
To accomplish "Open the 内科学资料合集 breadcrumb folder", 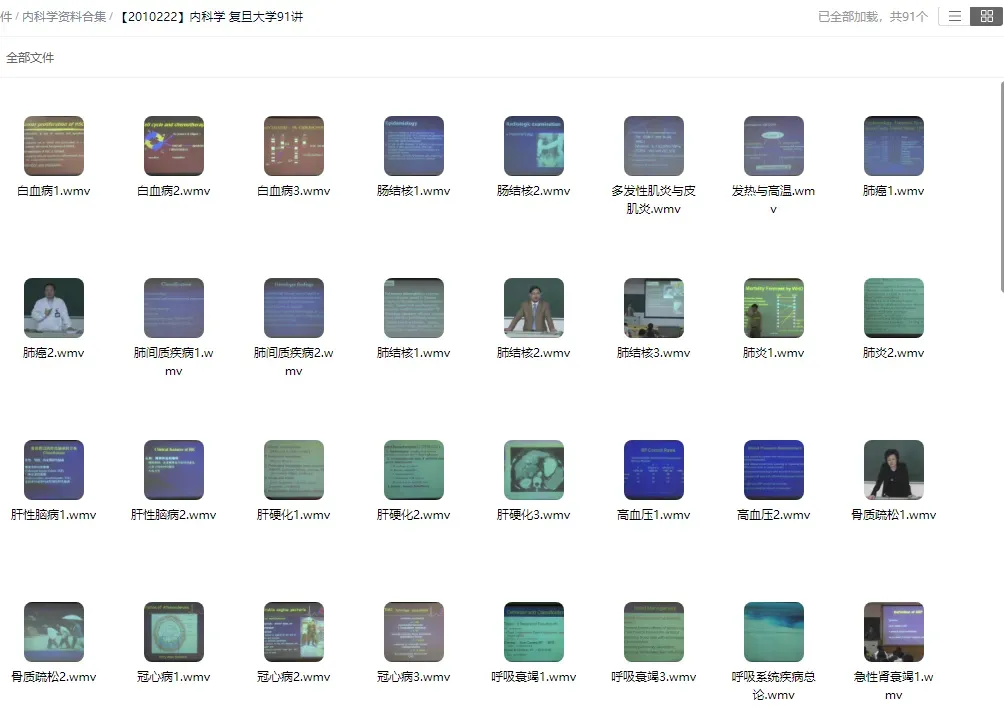I will pos(64,17).
